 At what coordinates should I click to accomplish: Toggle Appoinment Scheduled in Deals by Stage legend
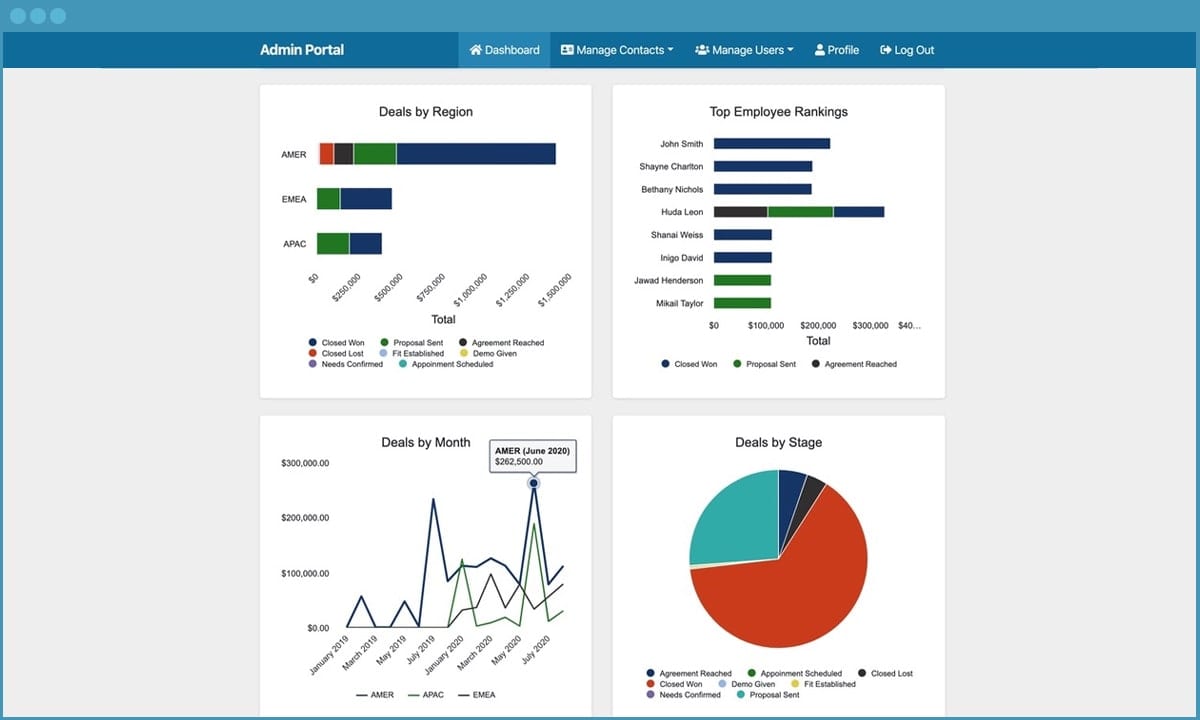click(795, 674)
